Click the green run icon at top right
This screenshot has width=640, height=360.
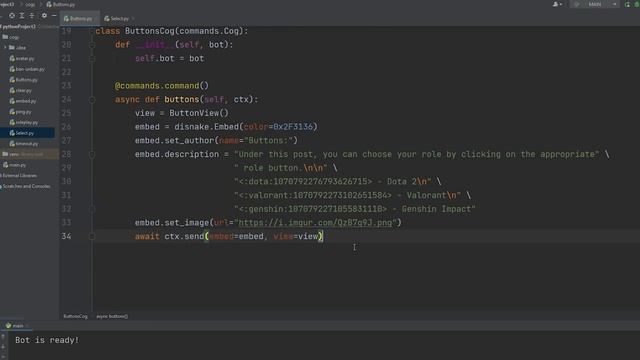[627, 4]
